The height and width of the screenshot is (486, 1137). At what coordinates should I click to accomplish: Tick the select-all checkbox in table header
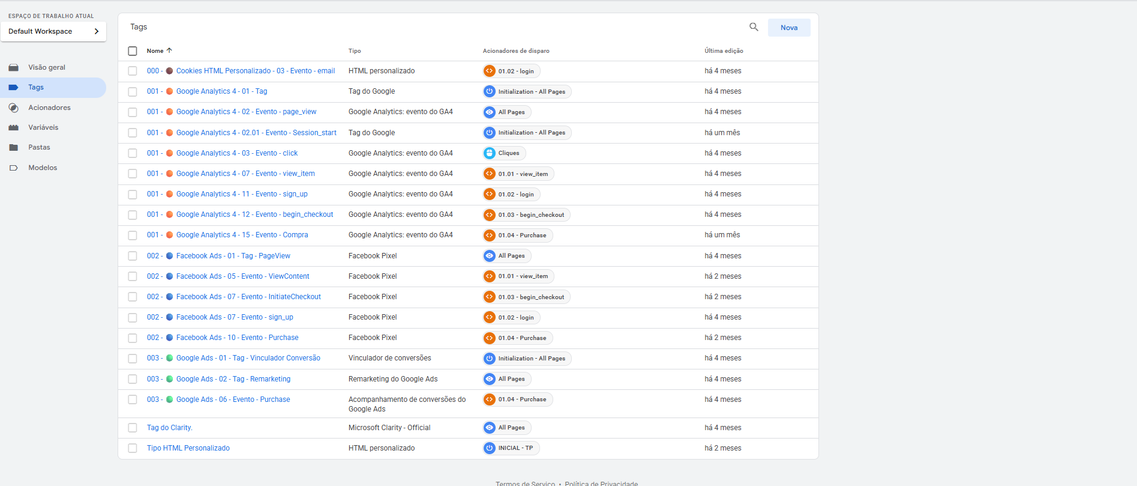(x=132, y=51)
